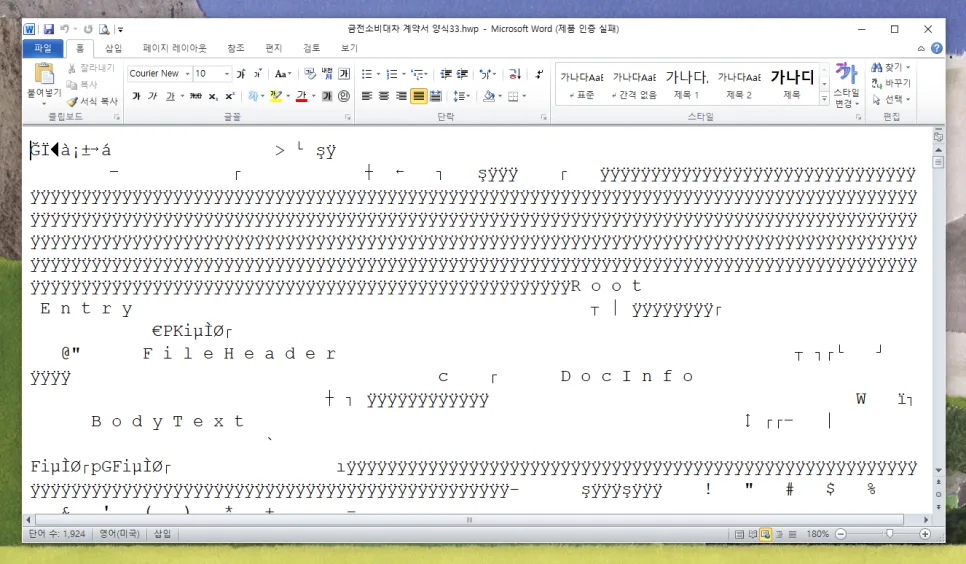
Task: Click the word count 단어 수: 1,924
Action: [57, 534]
